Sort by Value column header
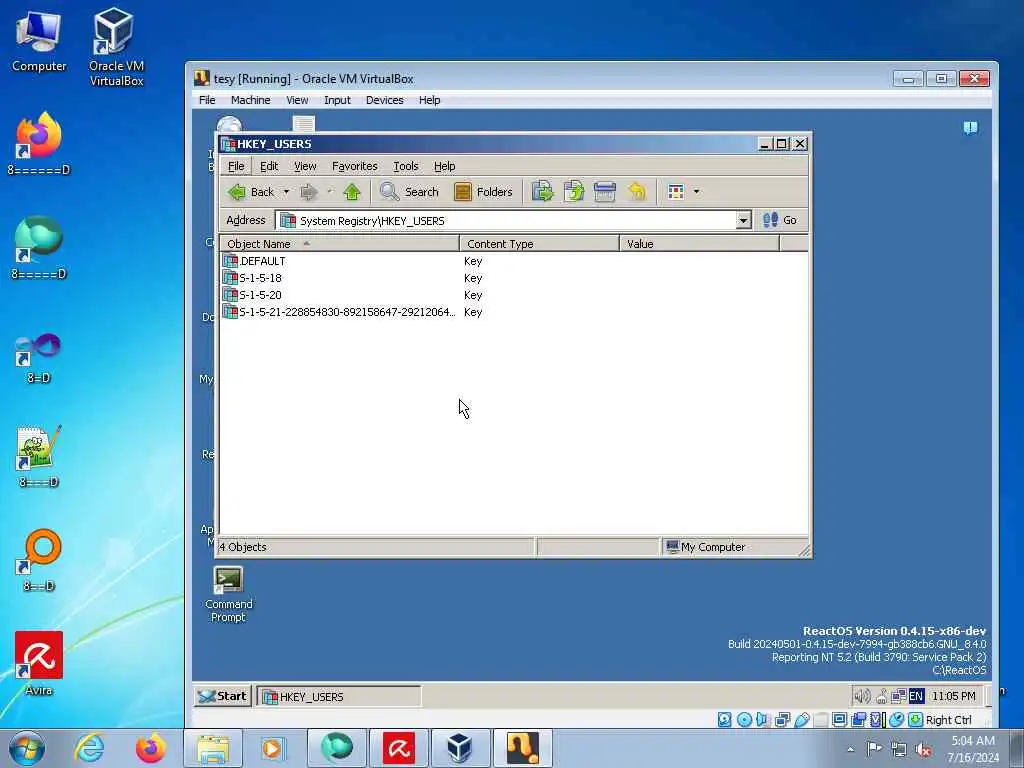The width and height of the screenshot is (1024, 768). 699,244
